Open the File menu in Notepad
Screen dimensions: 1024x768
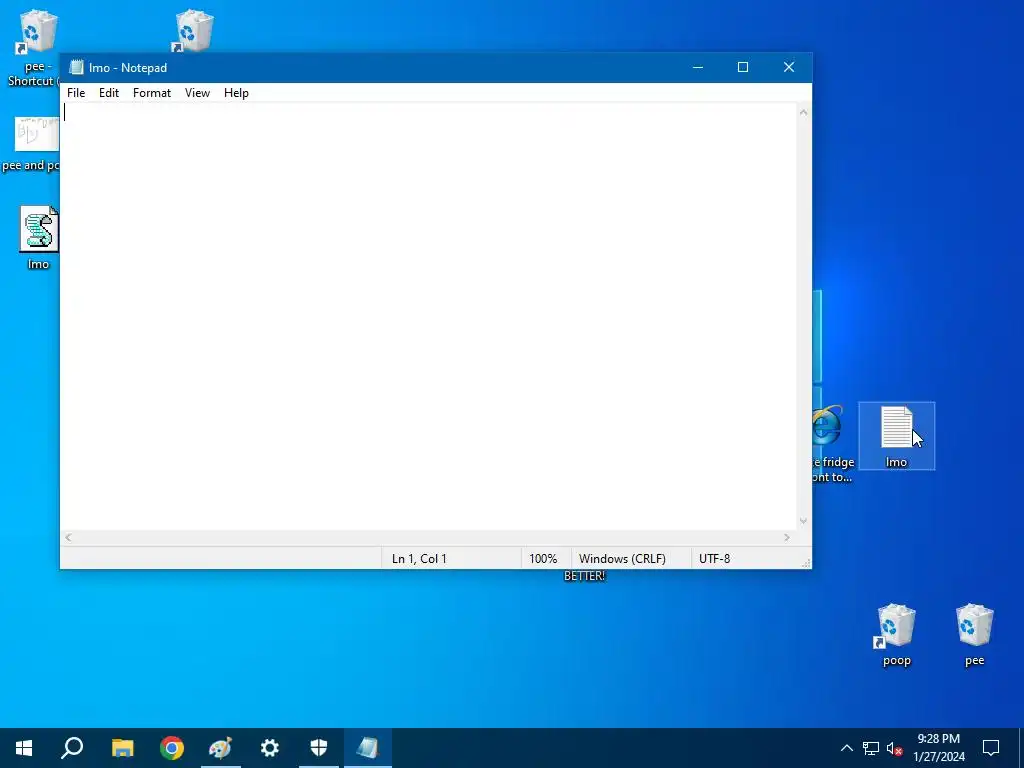pos(76,93)
